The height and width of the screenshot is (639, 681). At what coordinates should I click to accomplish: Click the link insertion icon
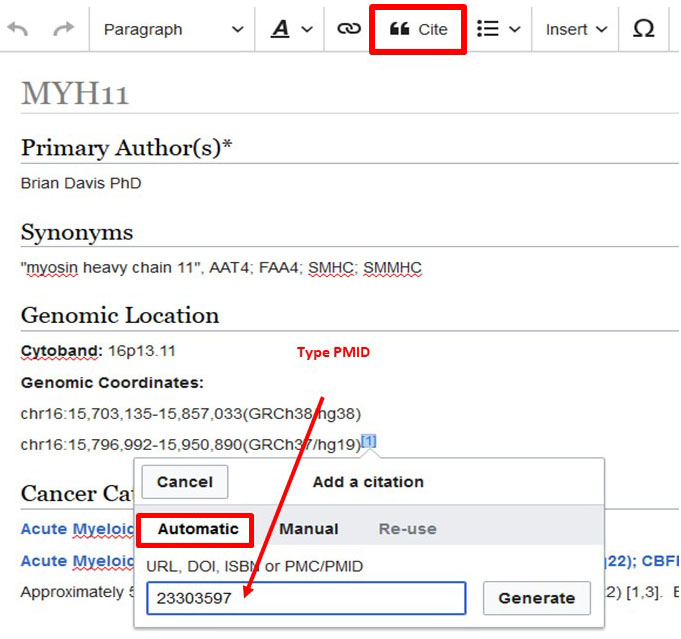tap(348, 29)
